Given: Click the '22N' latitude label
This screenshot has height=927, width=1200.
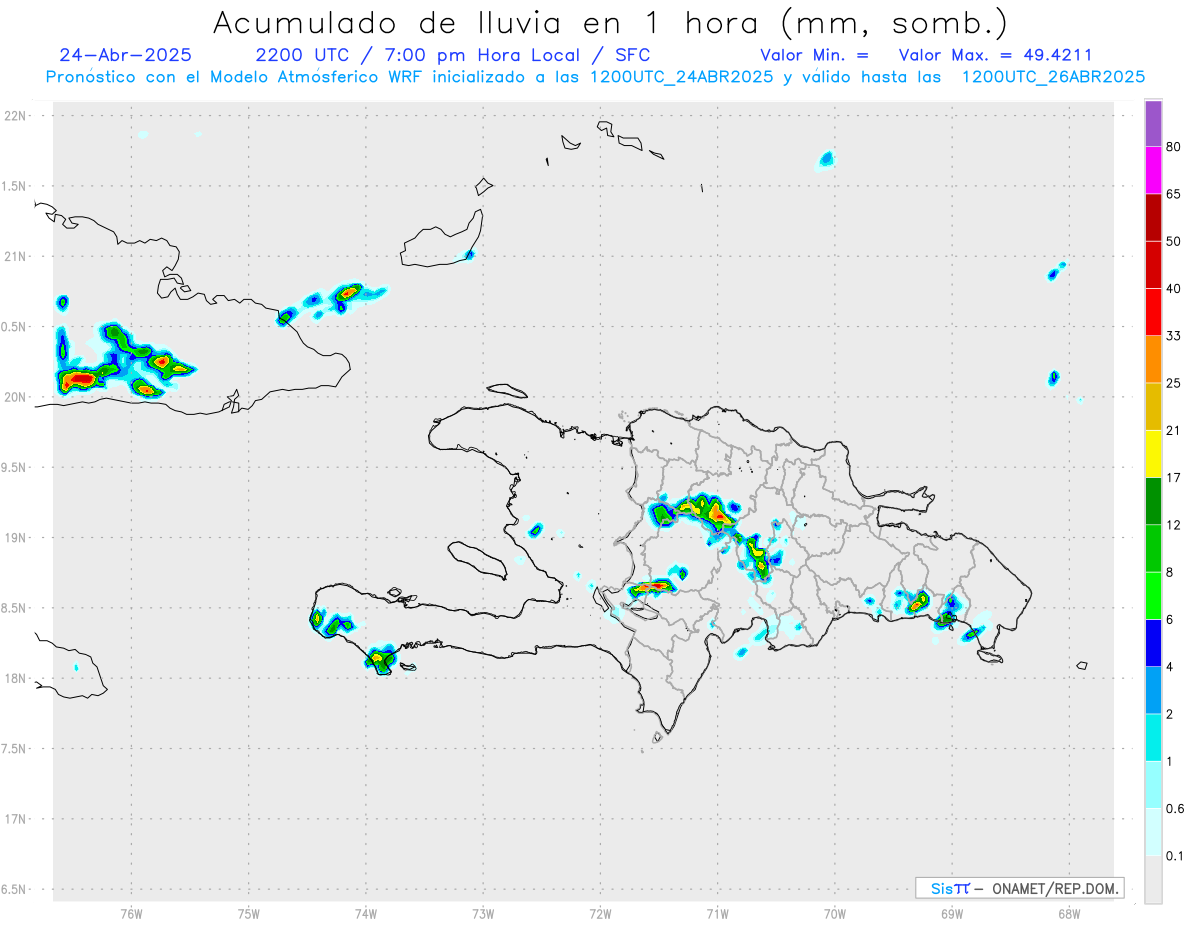Looking at the screenshot, I should [x=16, y=116].
